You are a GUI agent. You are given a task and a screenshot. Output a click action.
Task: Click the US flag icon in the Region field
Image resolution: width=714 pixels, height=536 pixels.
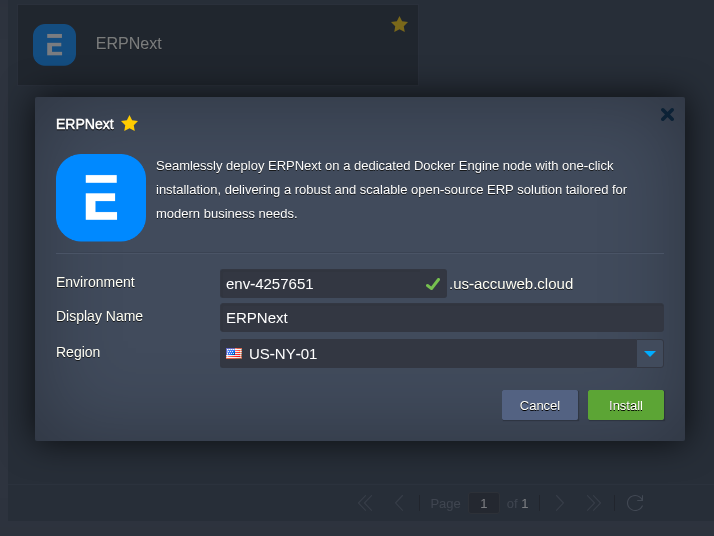click(234, 353)
